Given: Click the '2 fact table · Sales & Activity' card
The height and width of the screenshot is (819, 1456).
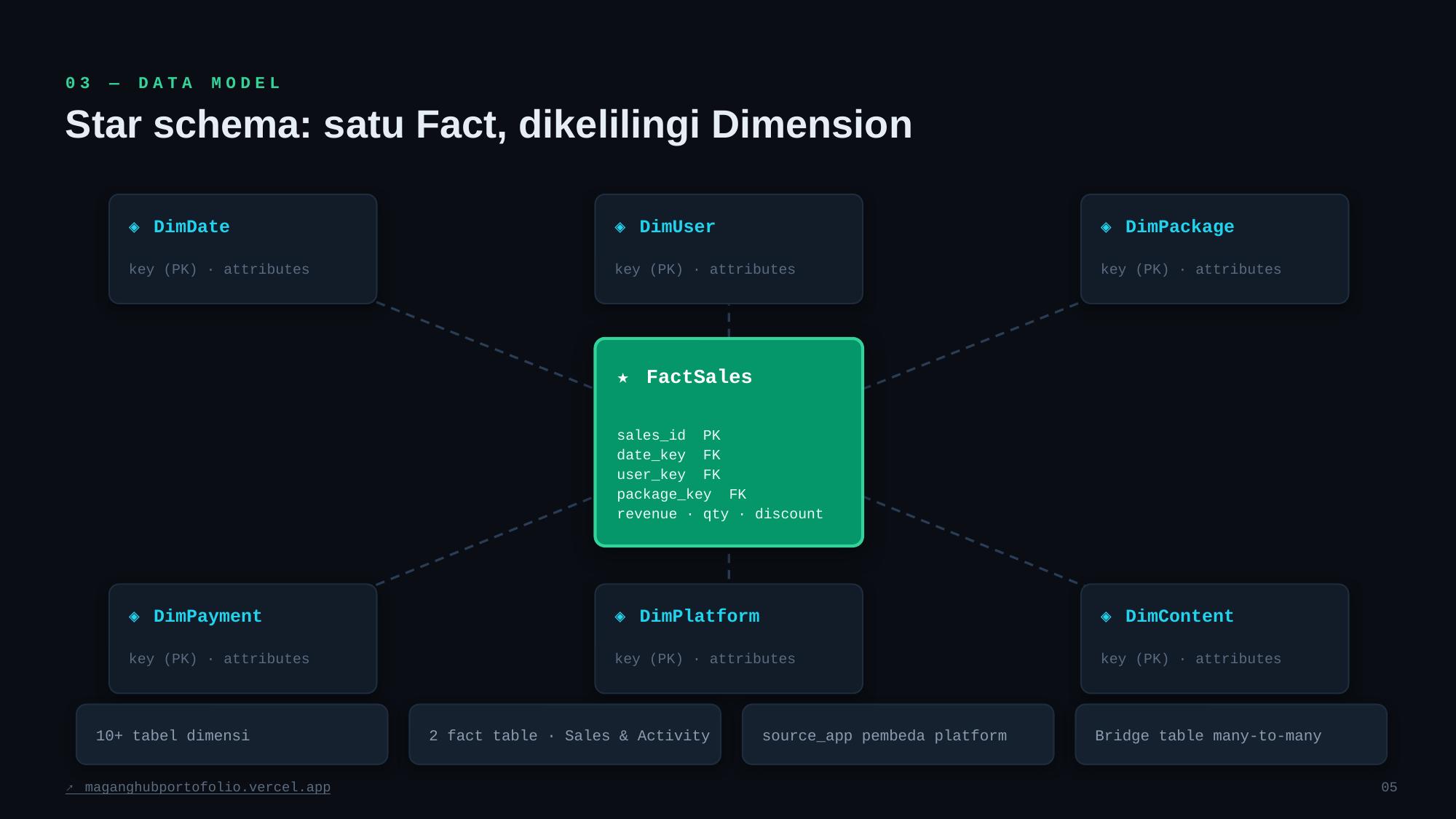Looking at the screenshot, I should click(565, 735).
